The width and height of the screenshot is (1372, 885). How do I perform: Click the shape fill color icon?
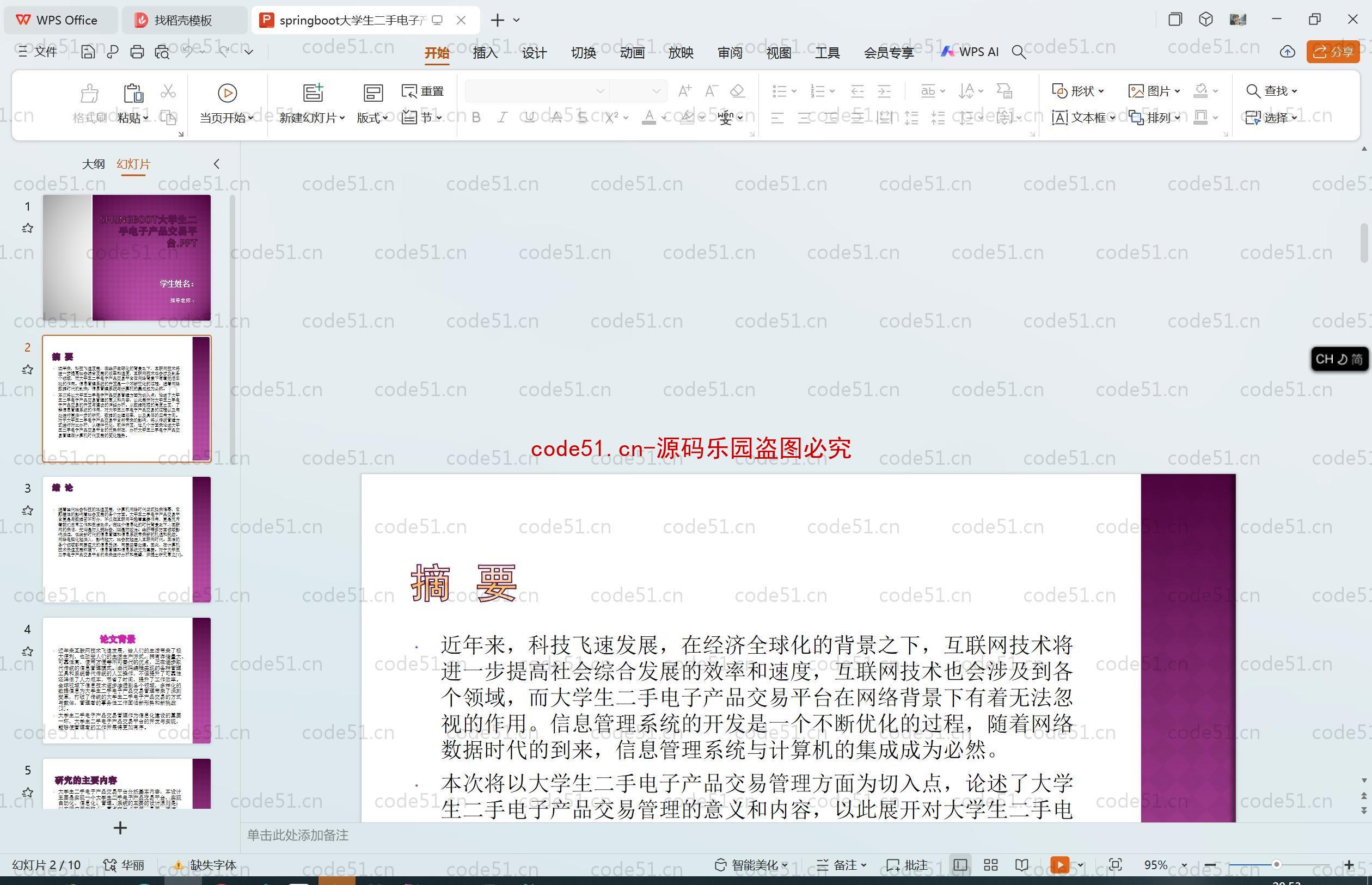1200,91
